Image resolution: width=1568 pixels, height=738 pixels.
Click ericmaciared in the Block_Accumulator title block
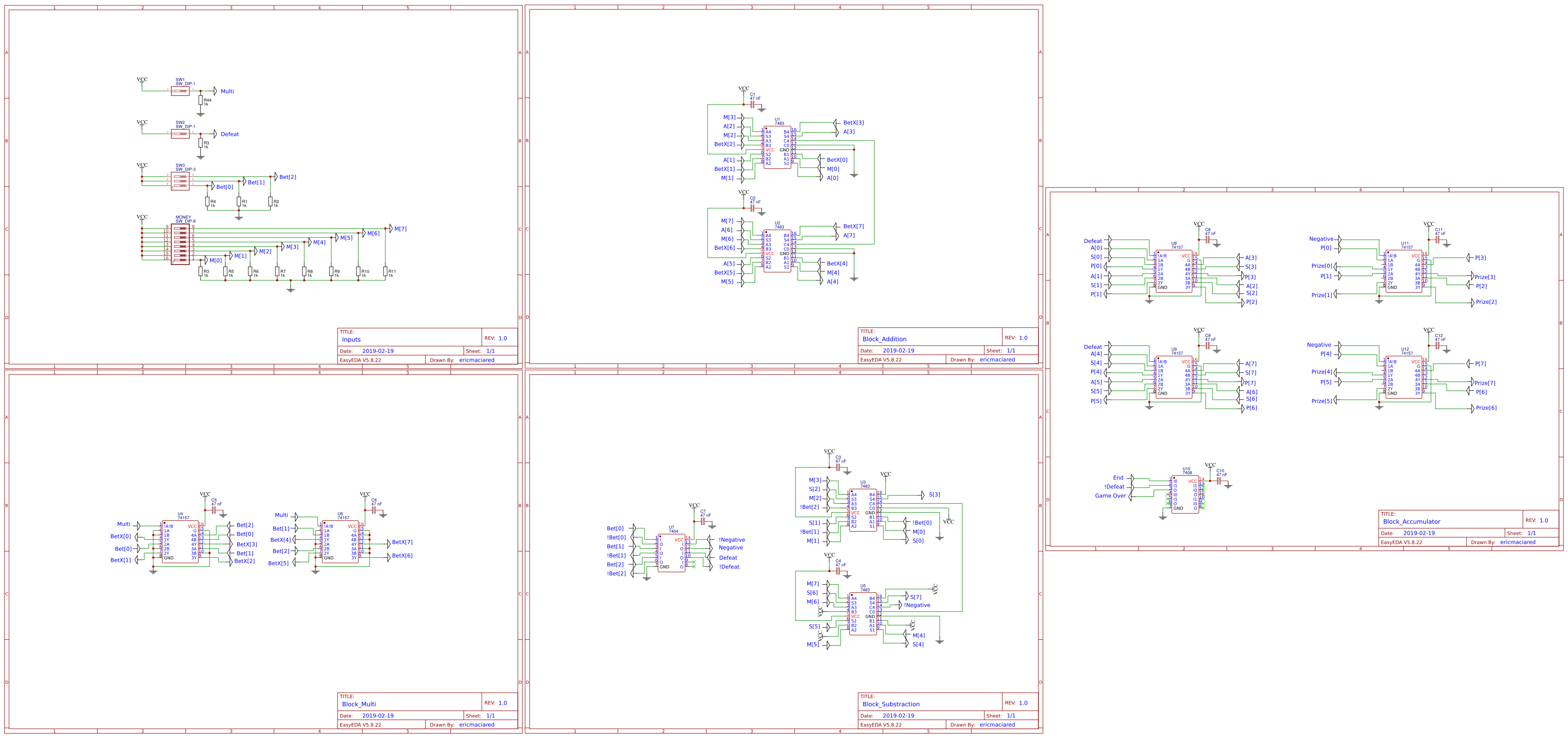(1518, 542)
